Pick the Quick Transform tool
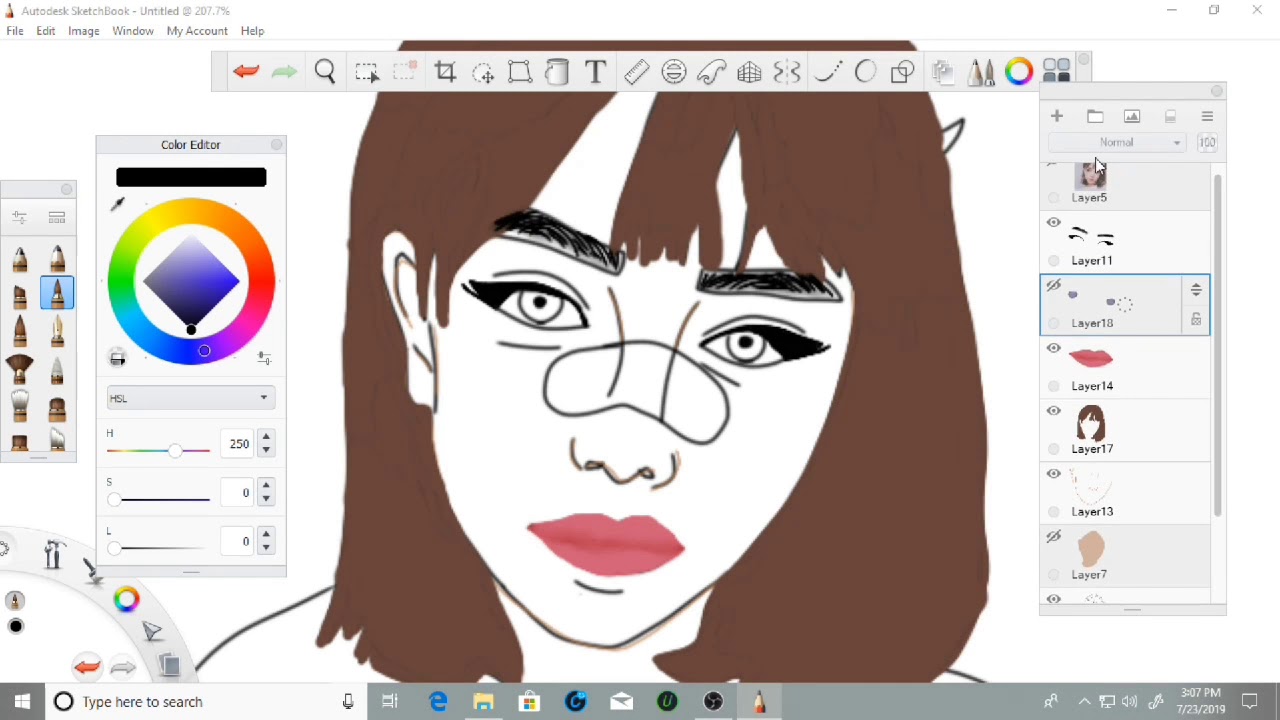This screenshot has width=1280, height=720. click(483, 72)
